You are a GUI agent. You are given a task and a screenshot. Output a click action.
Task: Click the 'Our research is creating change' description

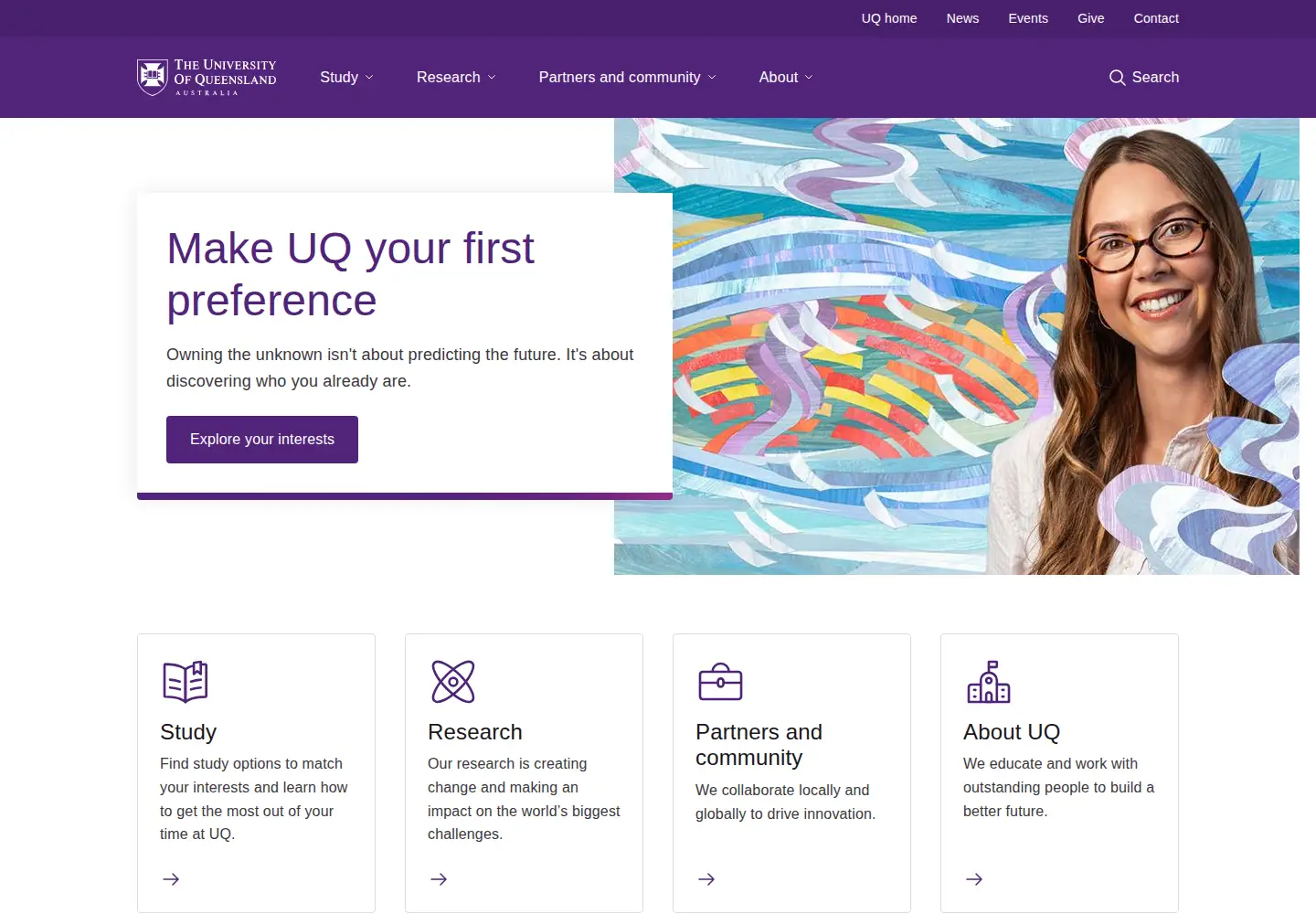524,799
